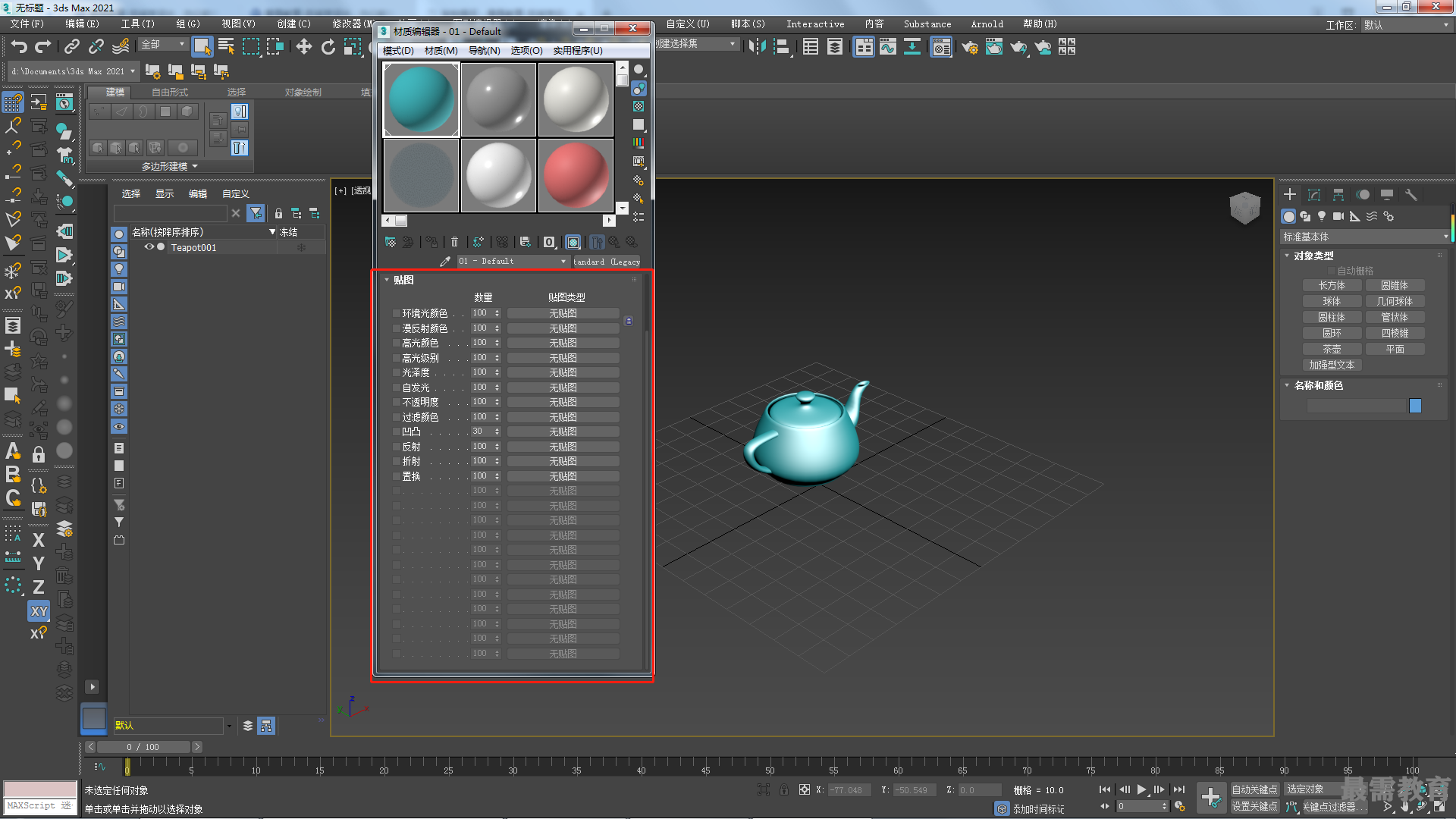
Task: Jump to the end frame
Action: (x=1179, y=789)
